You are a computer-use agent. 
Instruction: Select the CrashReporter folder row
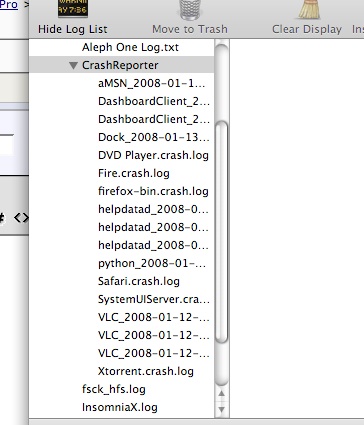pyautogui.click(x=121, y=65)
